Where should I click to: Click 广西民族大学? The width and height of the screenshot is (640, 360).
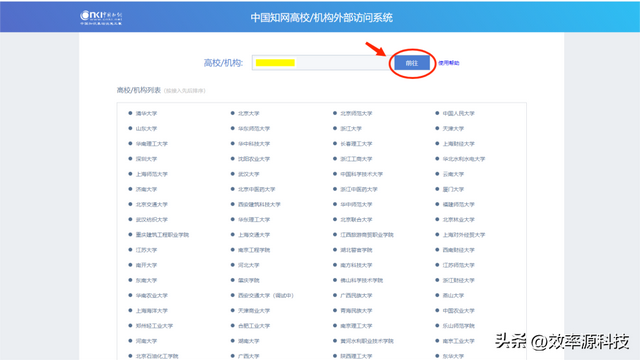pyautogui.click(x=356, y=296)
